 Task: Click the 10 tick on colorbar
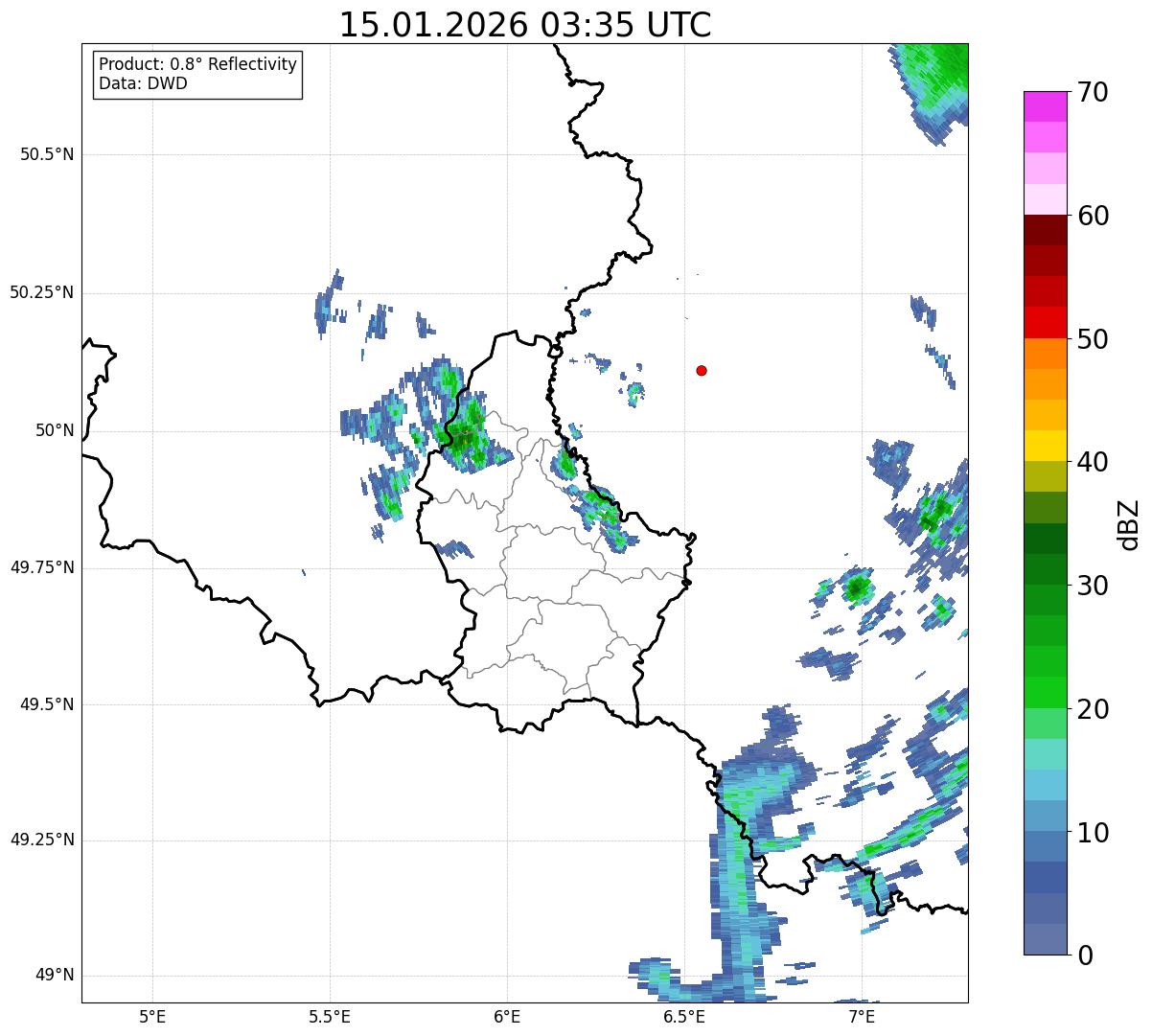pos(1094,832)
